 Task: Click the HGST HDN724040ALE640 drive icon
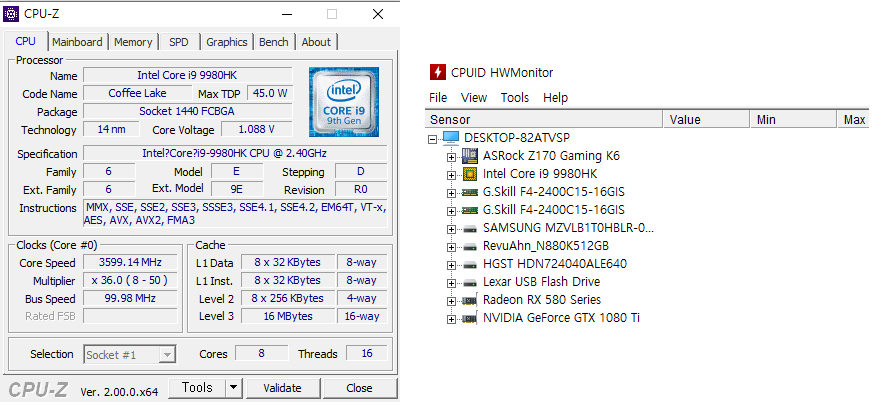tap(470, 264)
